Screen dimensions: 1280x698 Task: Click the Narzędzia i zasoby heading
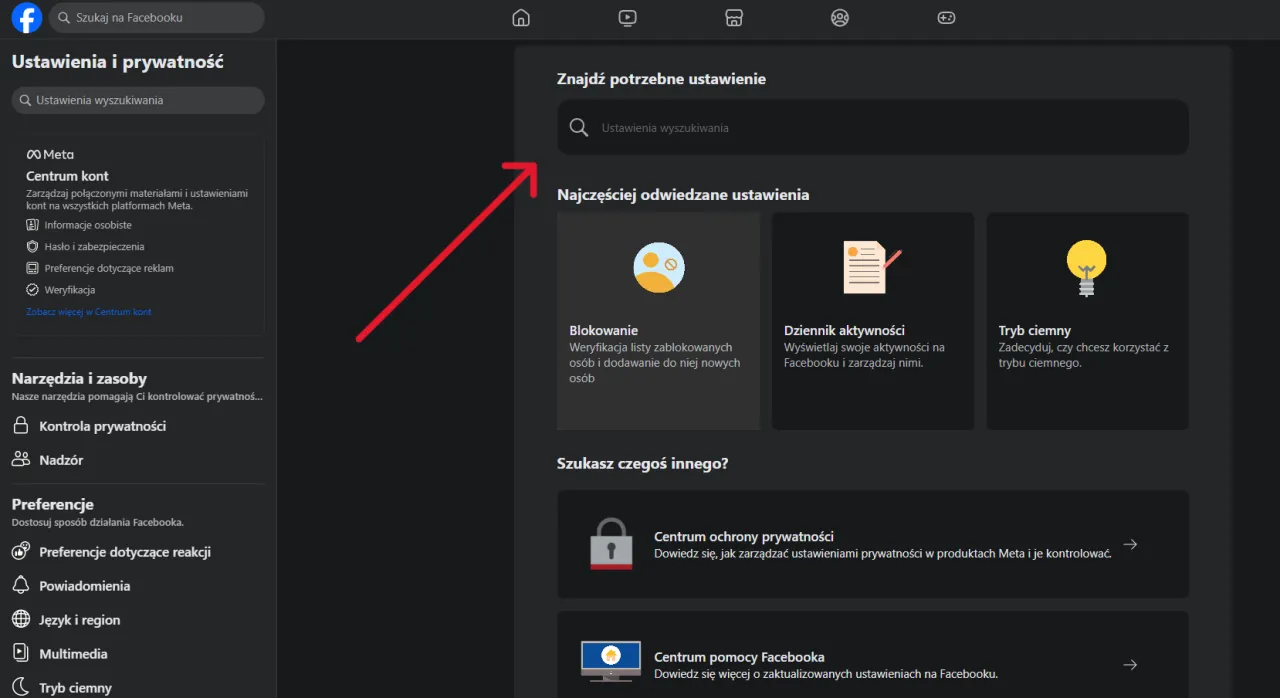[79, 378]
